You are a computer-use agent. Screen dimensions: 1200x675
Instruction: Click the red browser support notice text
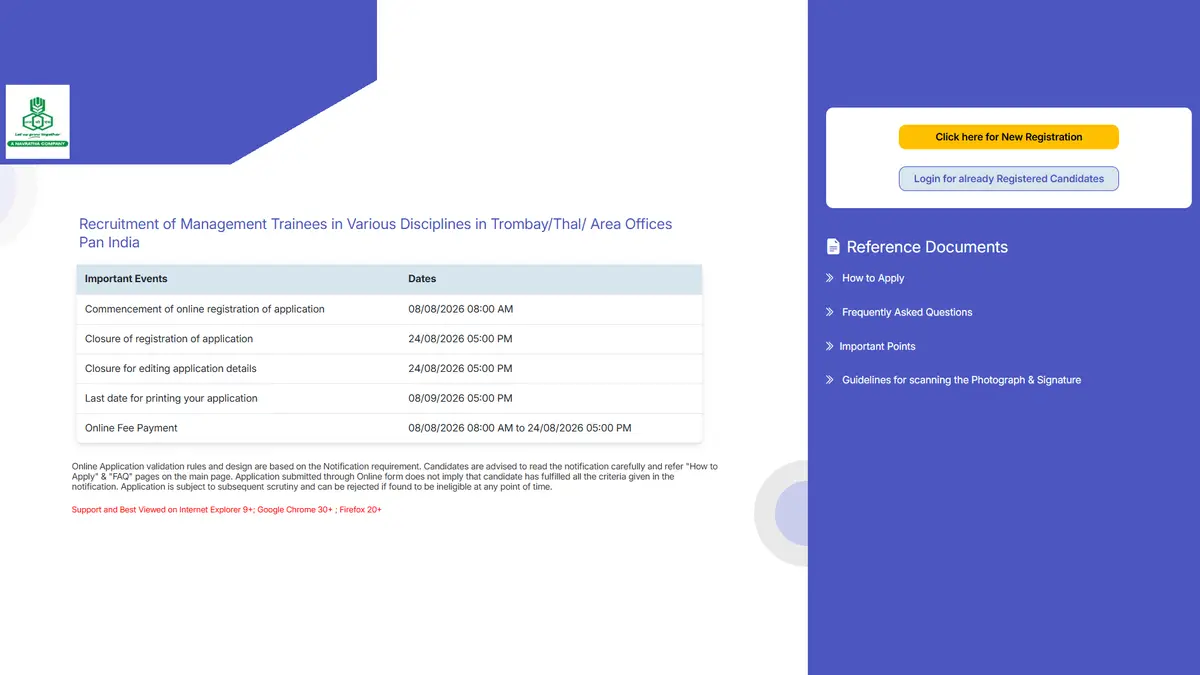pyautogui.click(x=227, y=510)
